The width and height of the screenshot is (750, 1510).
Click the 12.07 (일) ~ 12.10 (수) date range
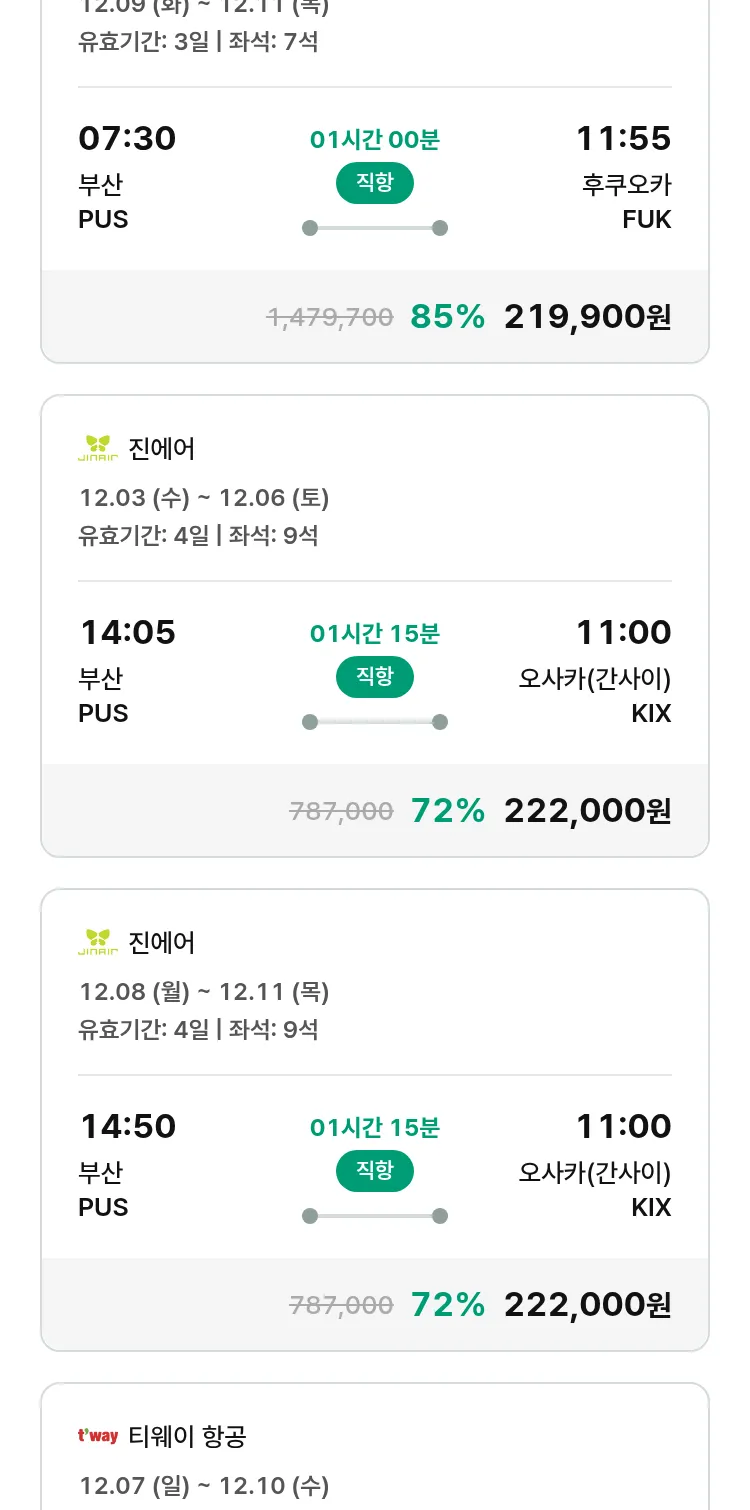pos(204,1486)
